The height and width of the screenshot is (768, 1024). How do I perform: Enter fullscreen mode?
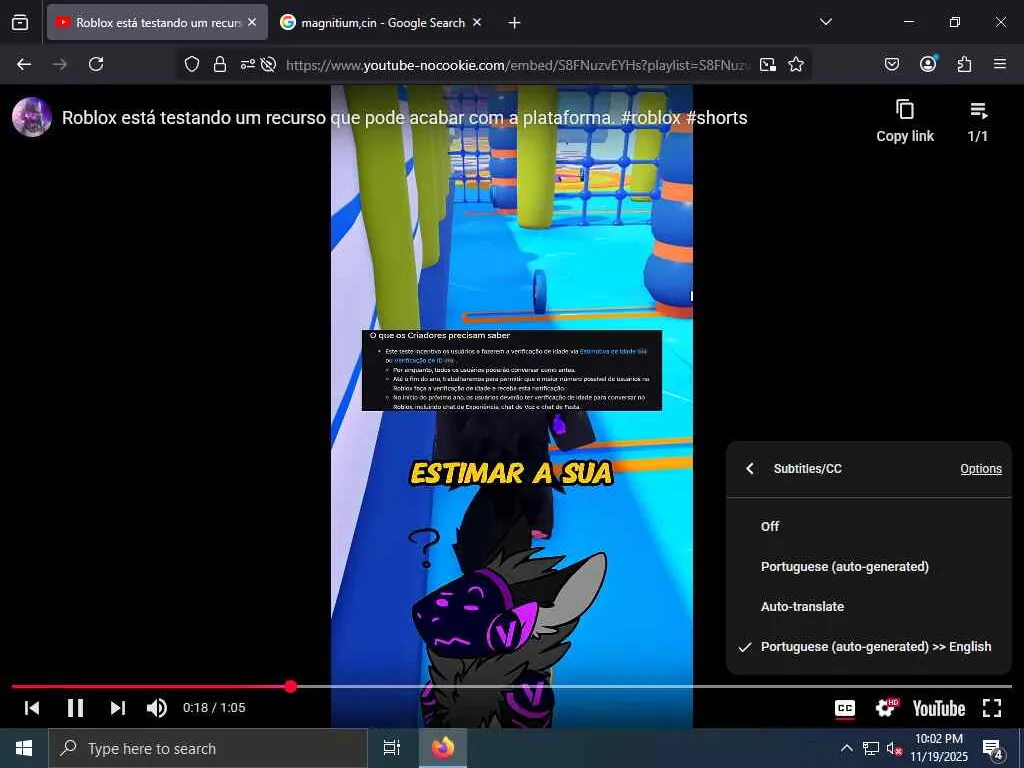992,708
